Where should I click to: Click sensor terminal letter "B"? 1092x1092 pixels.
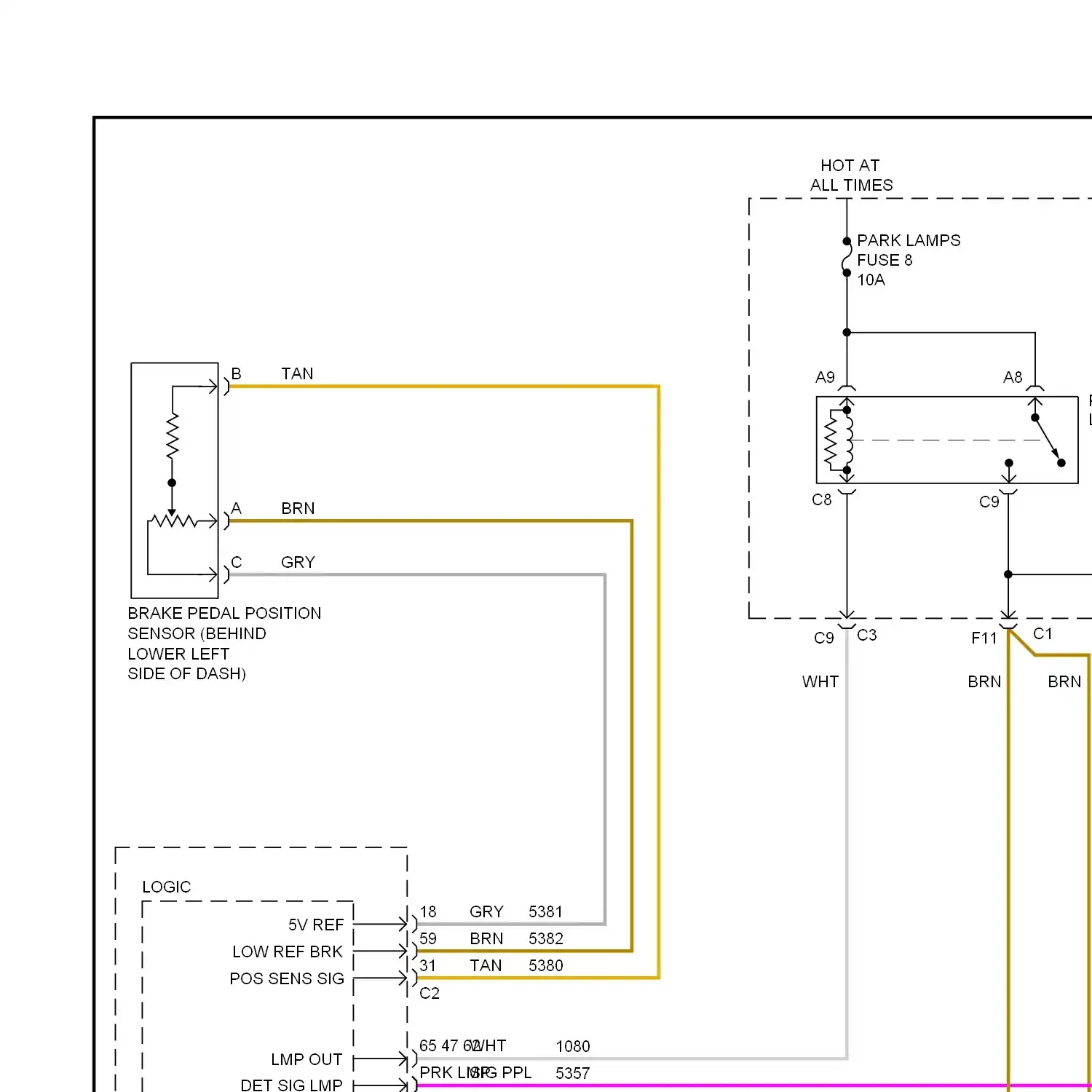236,373
